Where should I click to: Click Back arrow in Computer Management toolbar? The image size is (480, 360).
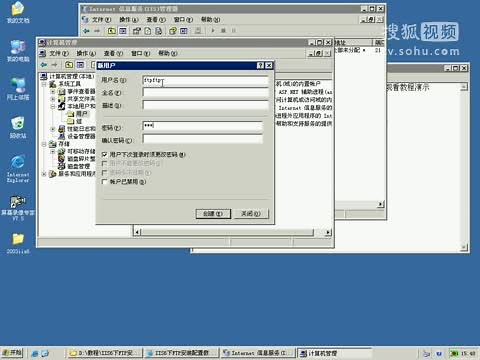(44, 65)
